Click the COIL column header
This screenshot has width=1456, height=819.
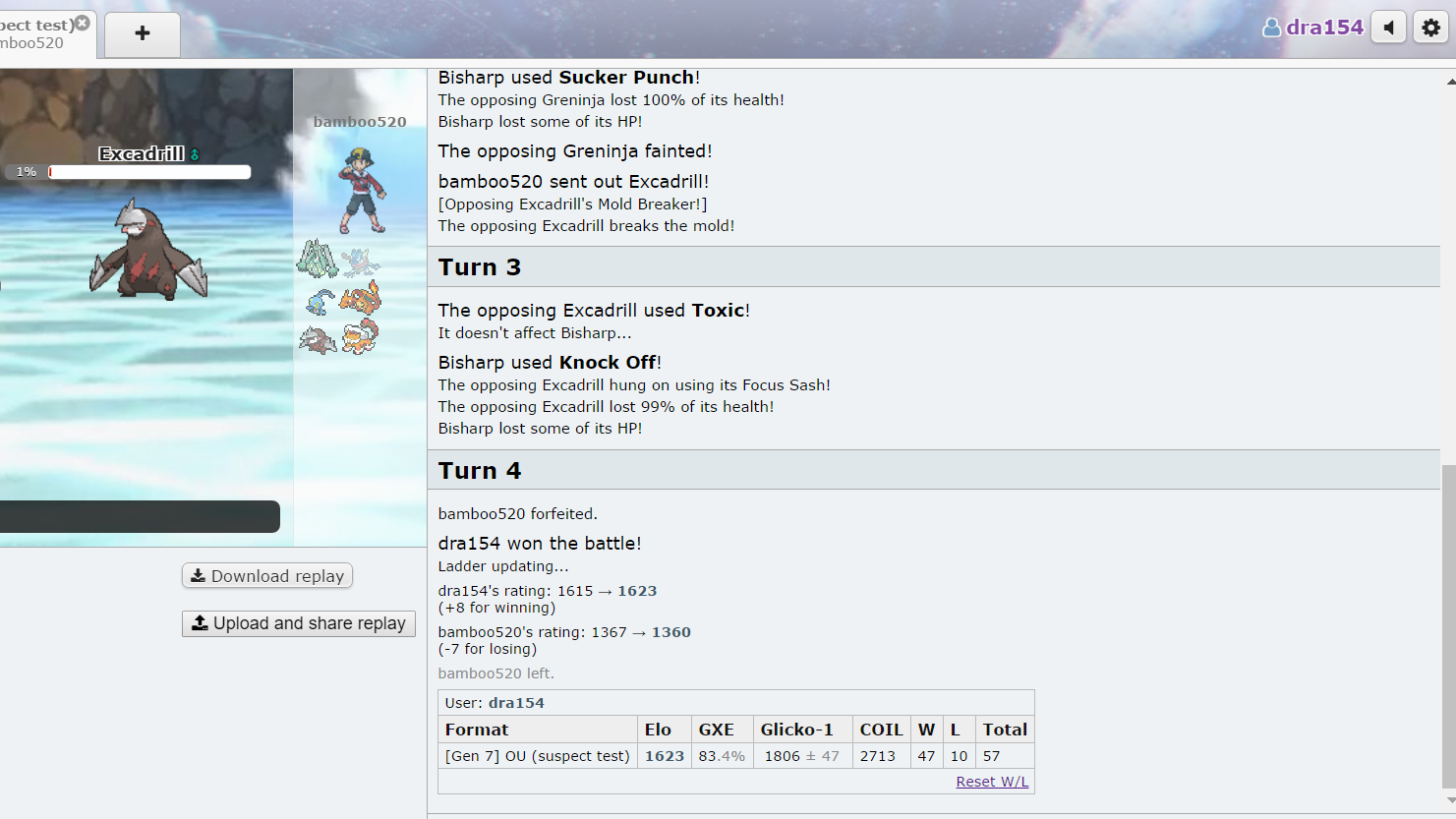click(x=882, y=730)
